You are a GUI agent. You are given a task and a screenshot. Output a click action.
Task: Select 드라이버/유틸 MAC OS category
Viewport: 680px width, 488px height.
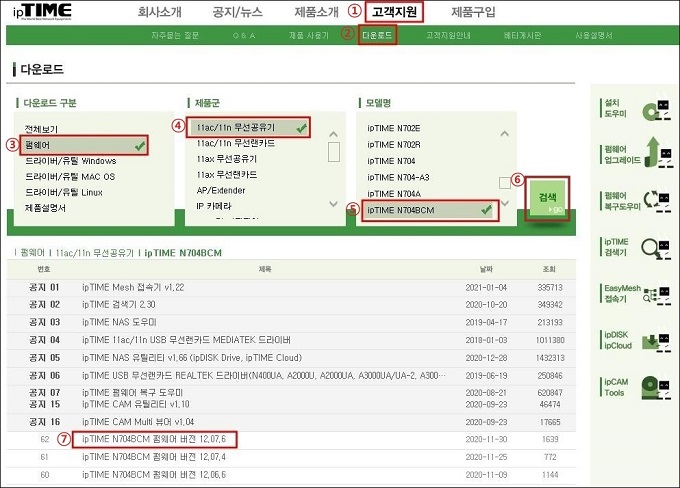(70, 177)
